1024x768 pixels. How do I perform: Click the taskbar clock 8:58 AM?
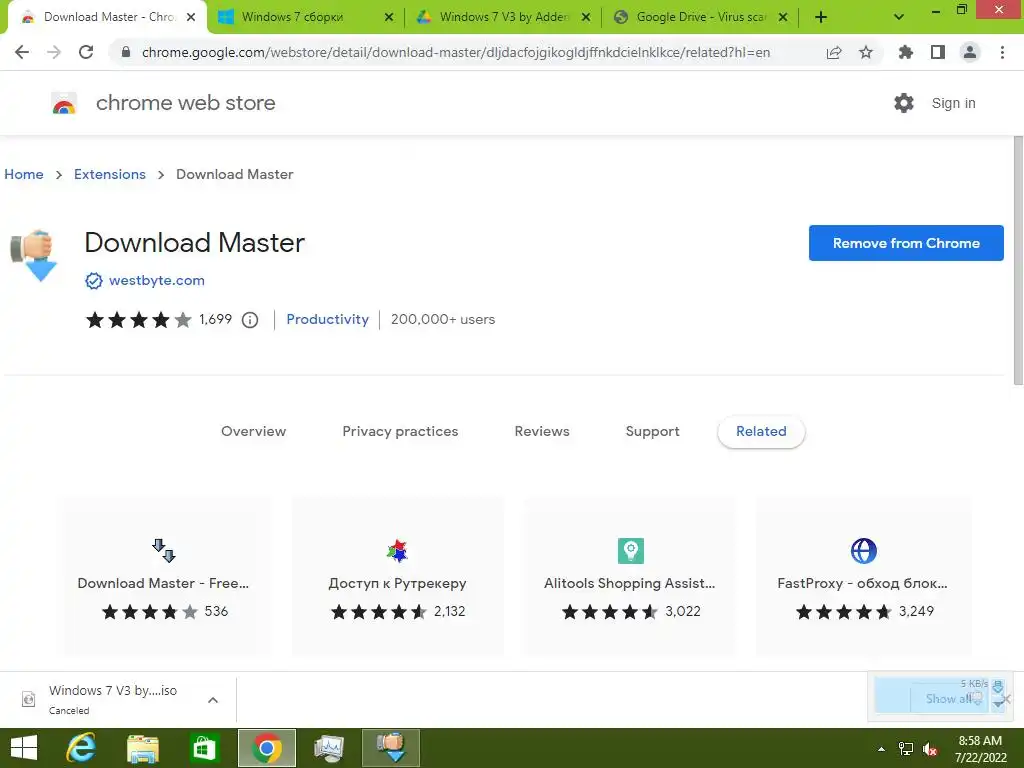coord(980,741)
